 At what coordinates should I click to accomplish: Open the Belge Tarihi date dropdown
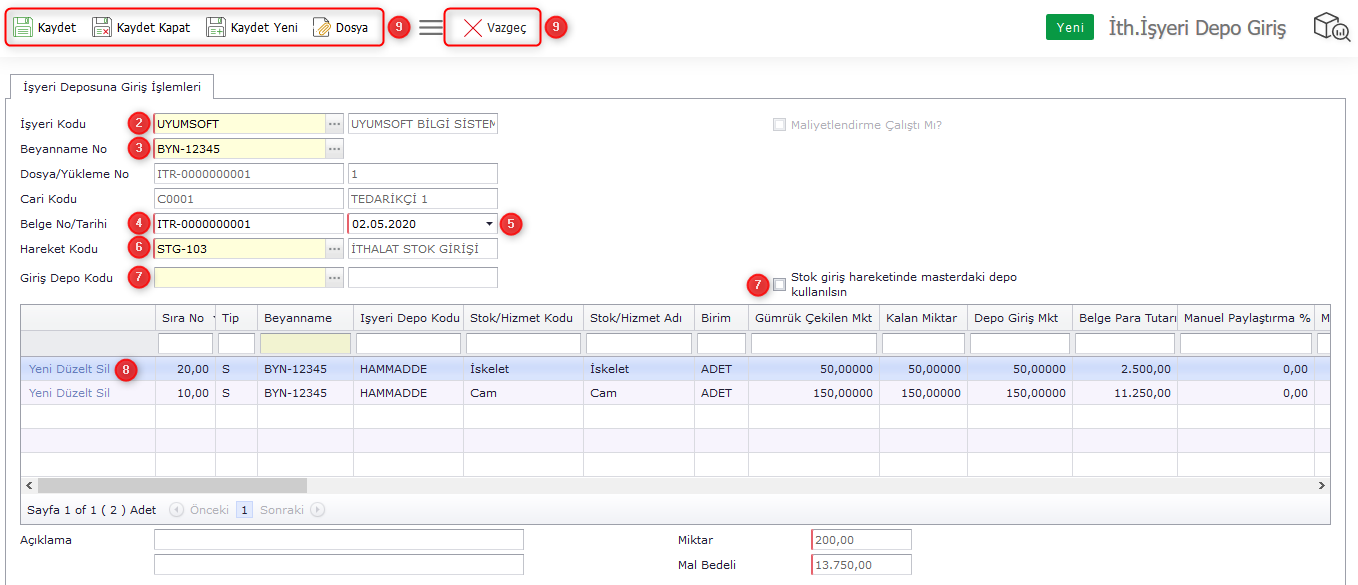(x=489, y=224)
